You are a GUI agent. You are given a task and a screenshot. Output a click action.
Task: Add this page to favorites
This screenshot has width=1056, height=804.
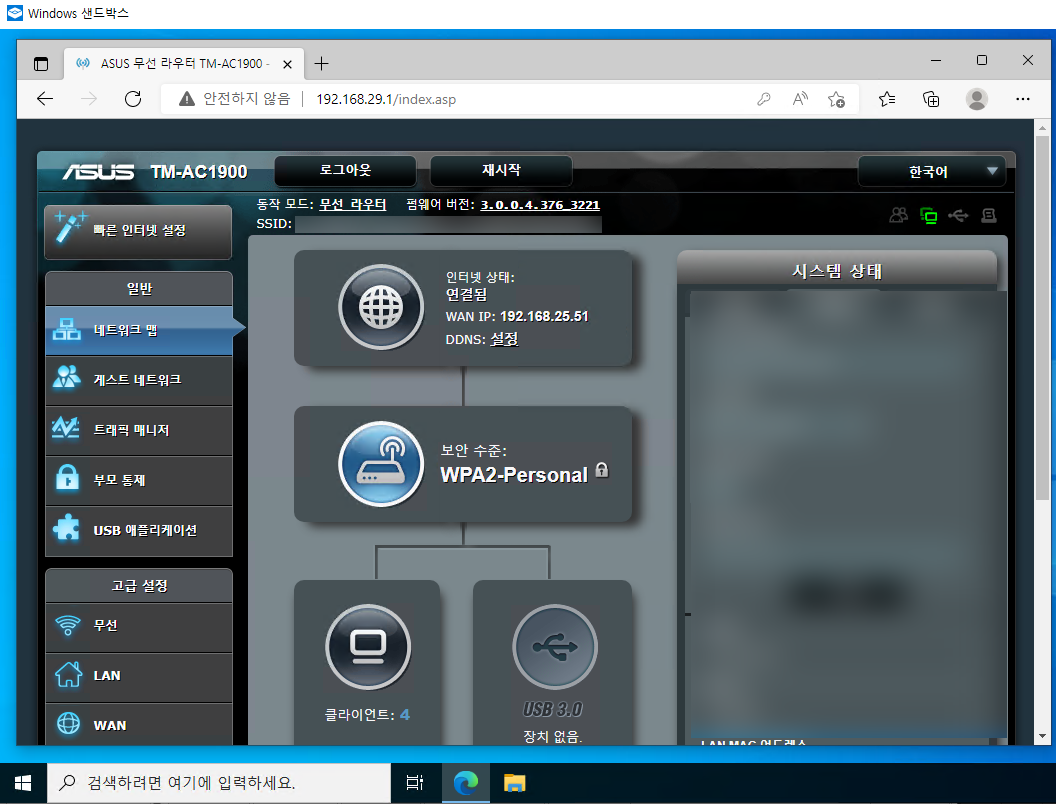point(836,100)
